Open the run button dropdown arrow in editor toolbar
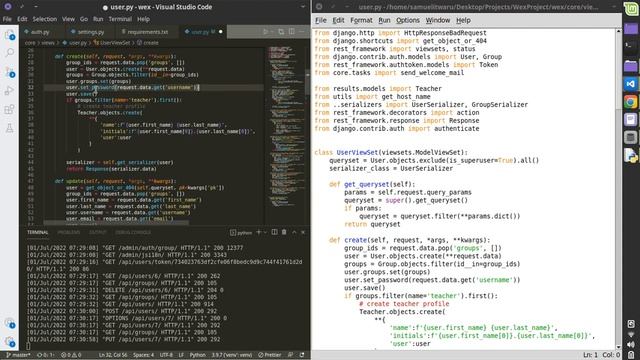The height and width of the screenshot is (360, 640). click(272, 31)
